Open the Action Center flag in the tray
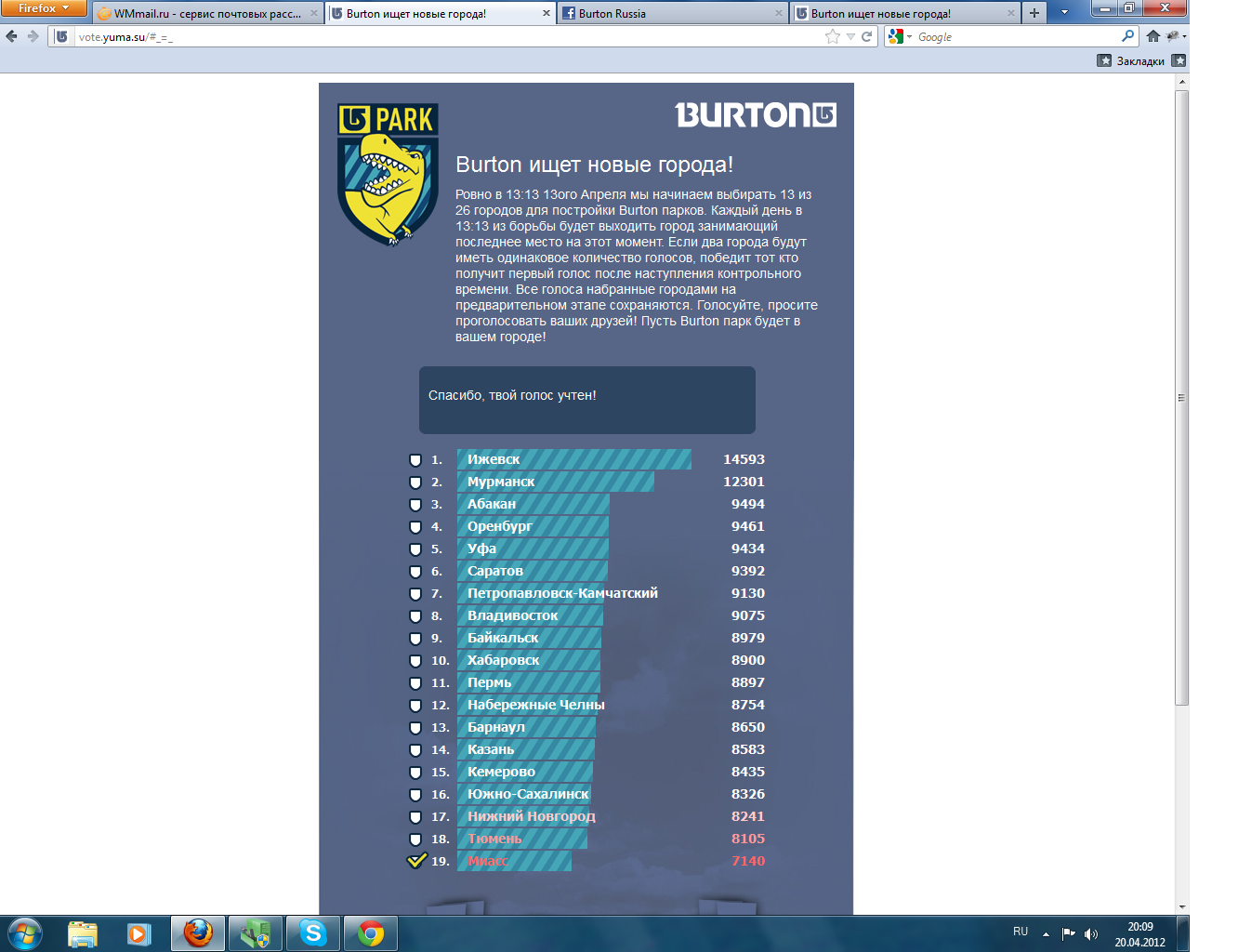 [x=1069, y=933]
